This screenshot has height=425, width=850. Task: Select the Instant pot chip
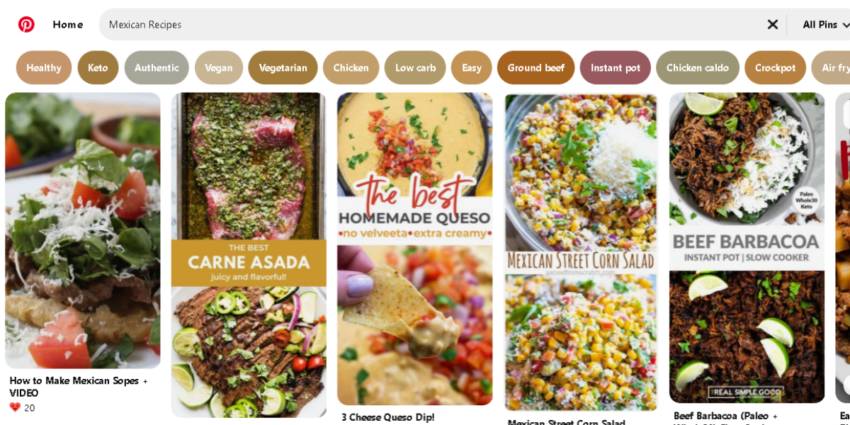point(615,68)
